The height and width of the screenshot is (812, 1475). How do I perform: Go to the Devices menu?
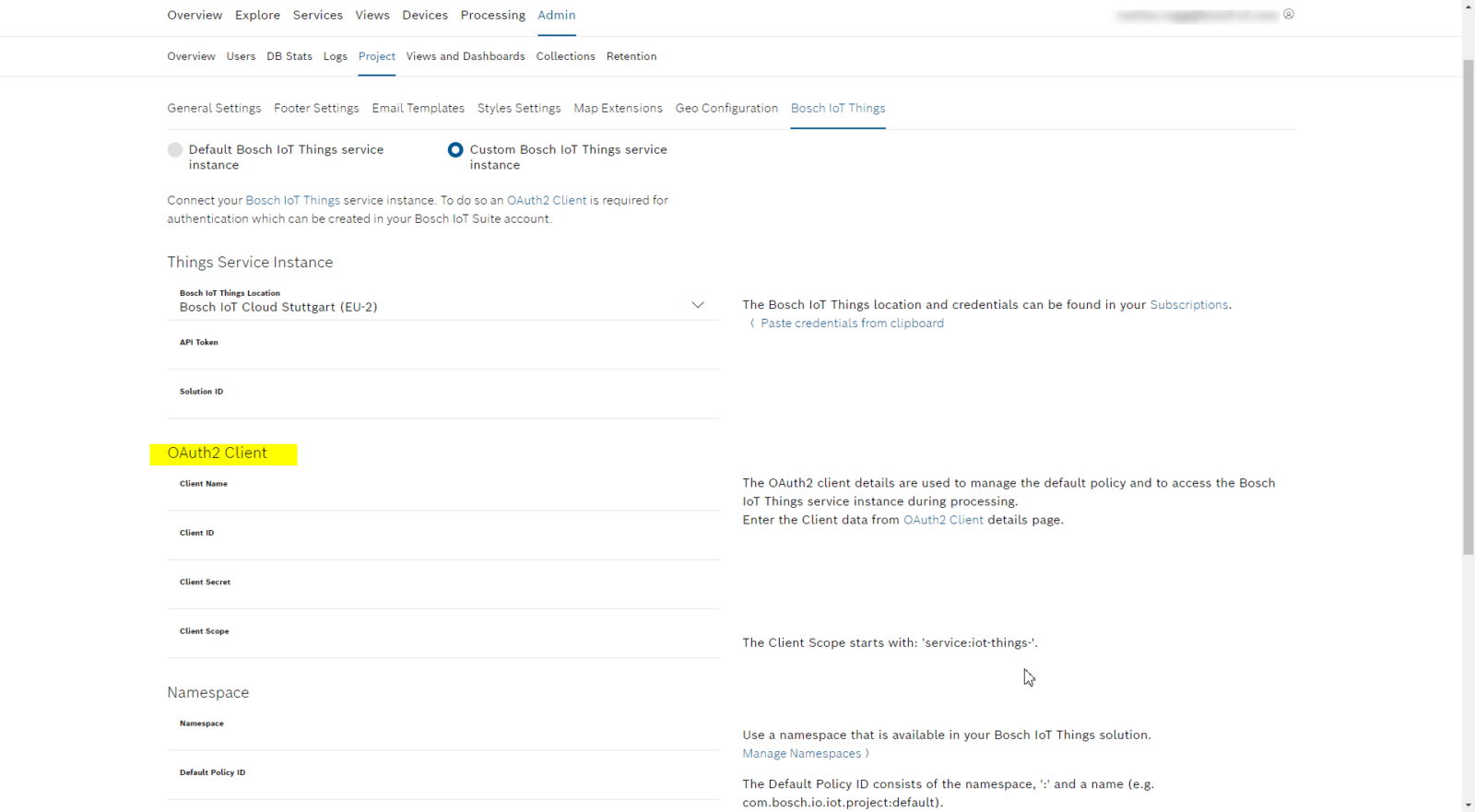click(425, 16)
